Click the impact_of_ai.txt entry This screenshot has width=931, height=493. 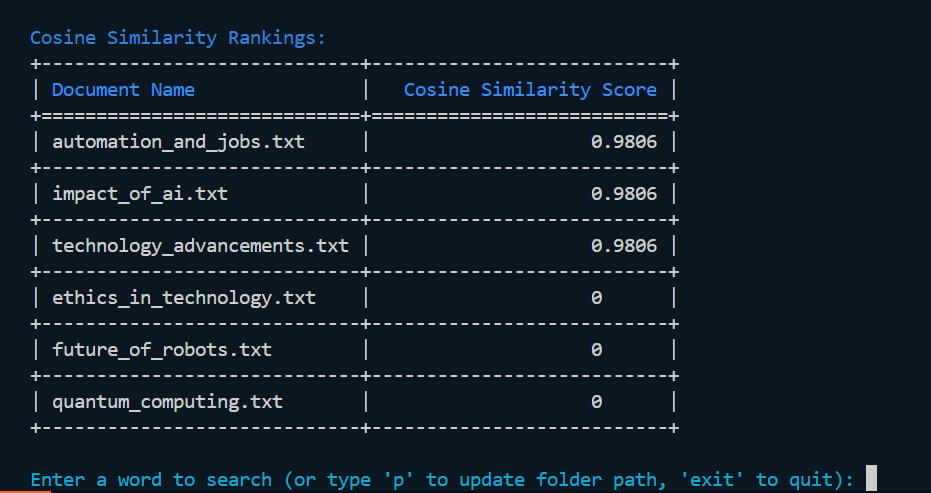tap(140, 194)
